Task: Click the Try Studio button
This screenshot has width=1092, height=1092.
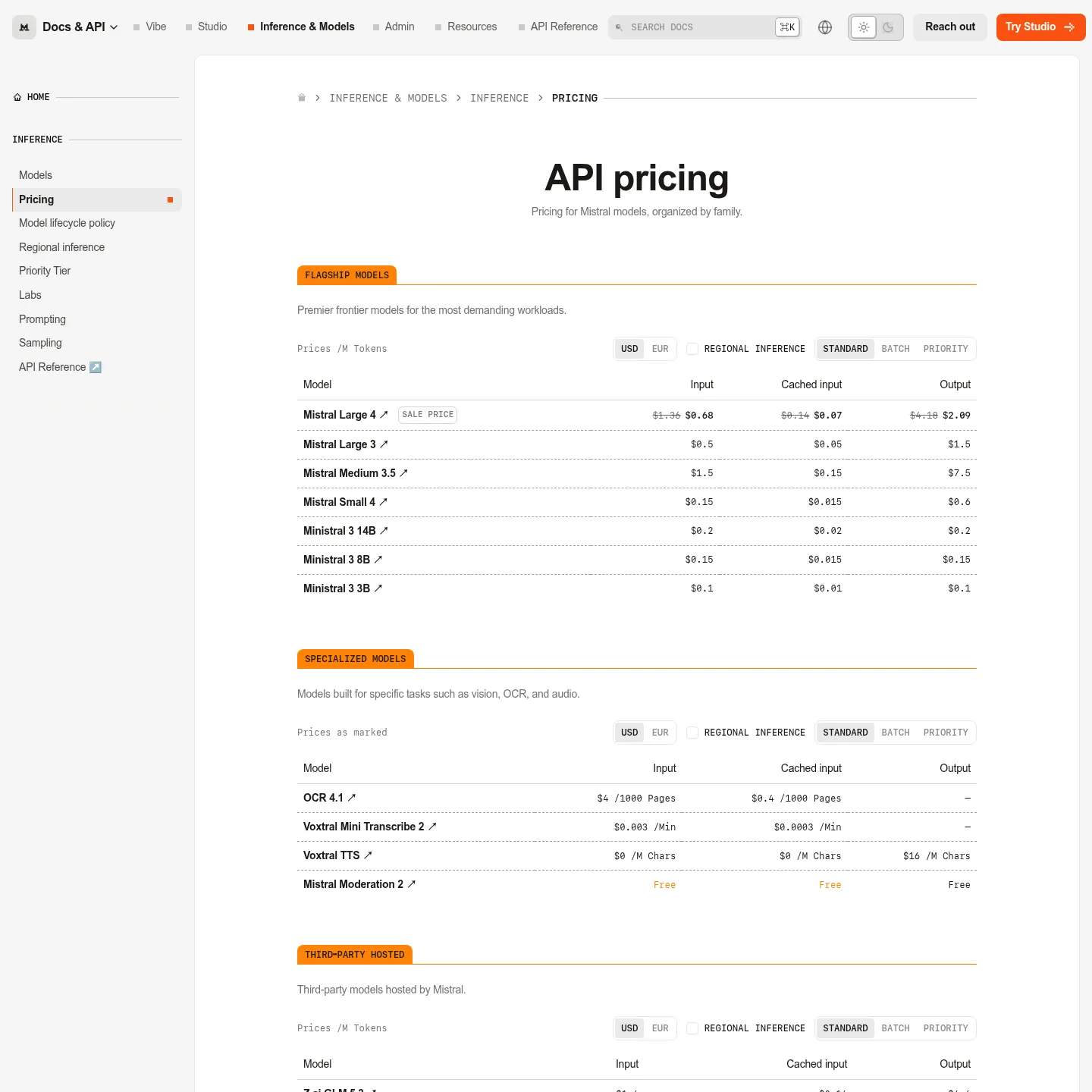Action: (1040, 27)
